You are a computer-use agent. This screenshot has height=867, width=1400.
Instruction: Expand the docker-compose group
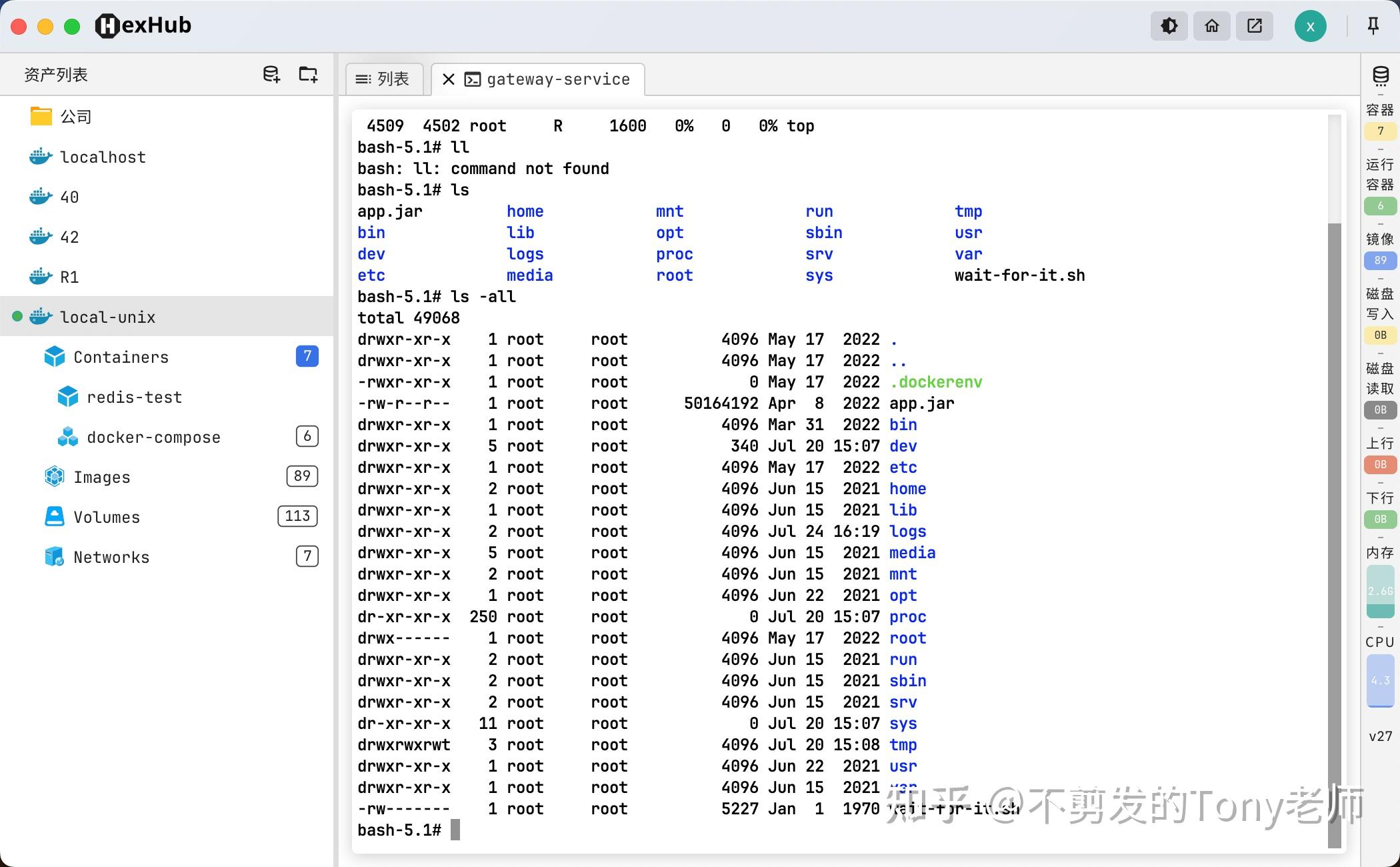coord(153,437)
